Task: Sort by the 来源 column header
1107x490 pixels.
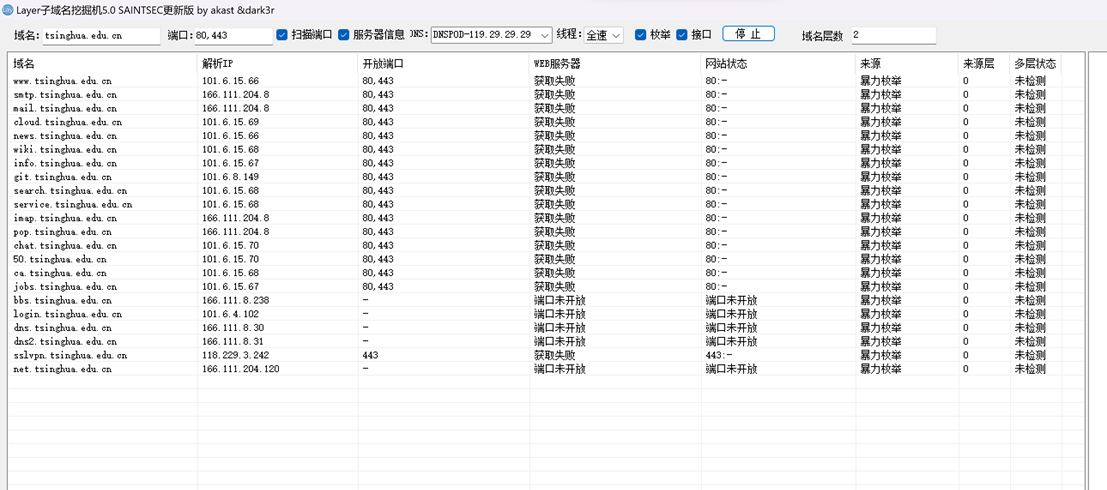Action: click(x=906, y=64)
